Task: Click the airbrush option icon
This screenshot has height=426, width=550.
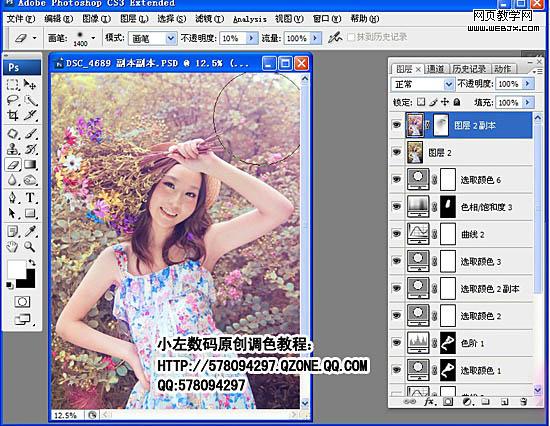Action: tap(335, 37)
